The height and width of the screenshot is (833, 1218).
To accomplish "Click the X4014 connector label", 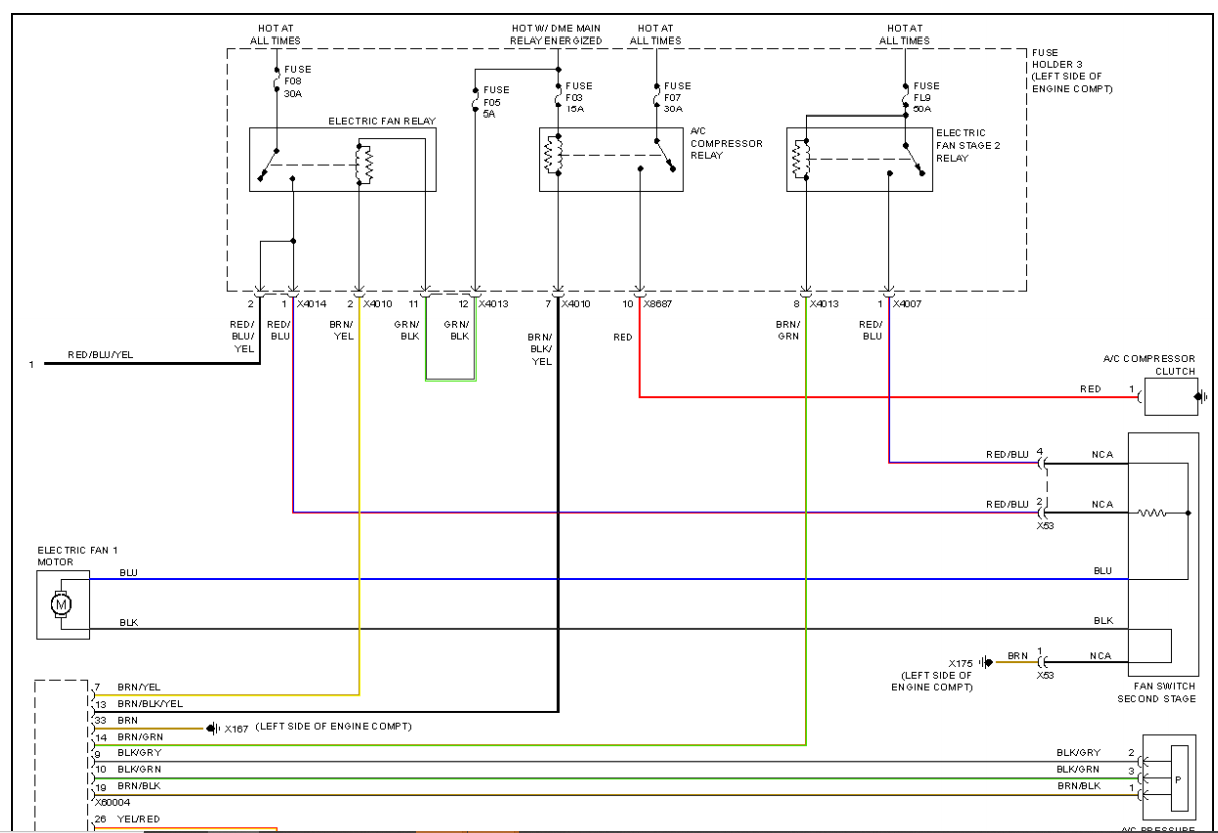I will [x=312, y=303].
